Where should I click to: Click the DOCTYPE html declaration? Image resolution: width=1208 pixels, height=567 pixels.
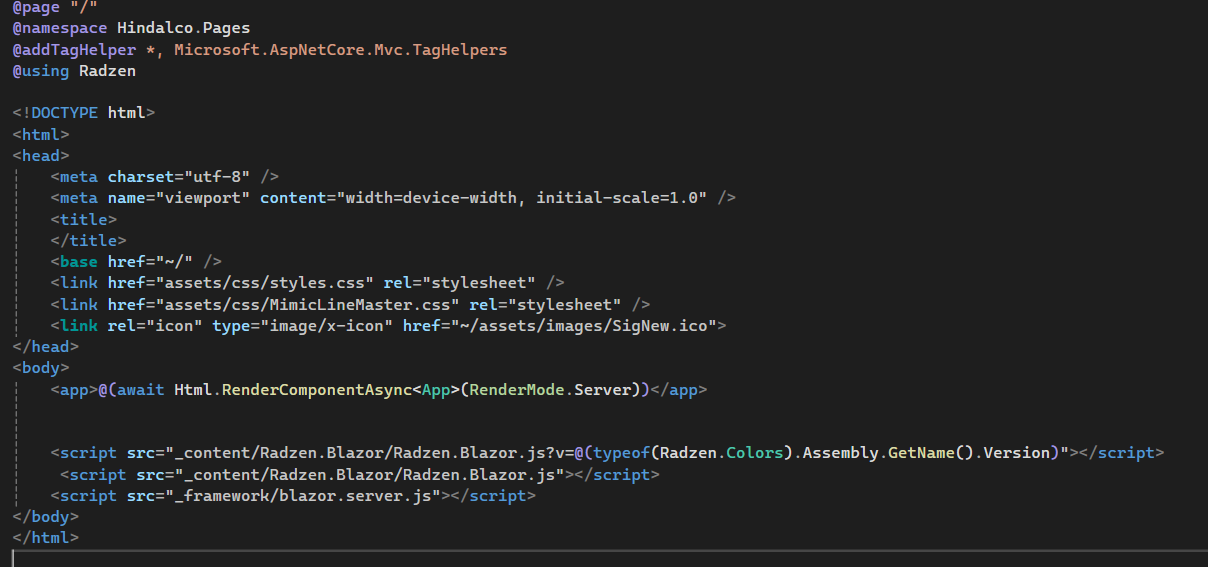pyautogui.click(x=84, y=113)
